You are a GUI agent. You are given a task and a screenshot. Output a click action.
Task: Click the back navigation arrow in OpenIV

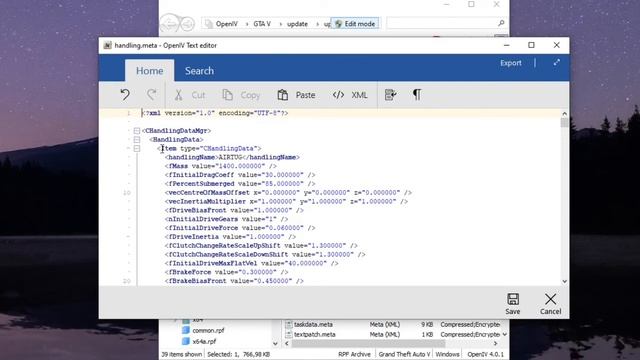[x=170, y=24]
